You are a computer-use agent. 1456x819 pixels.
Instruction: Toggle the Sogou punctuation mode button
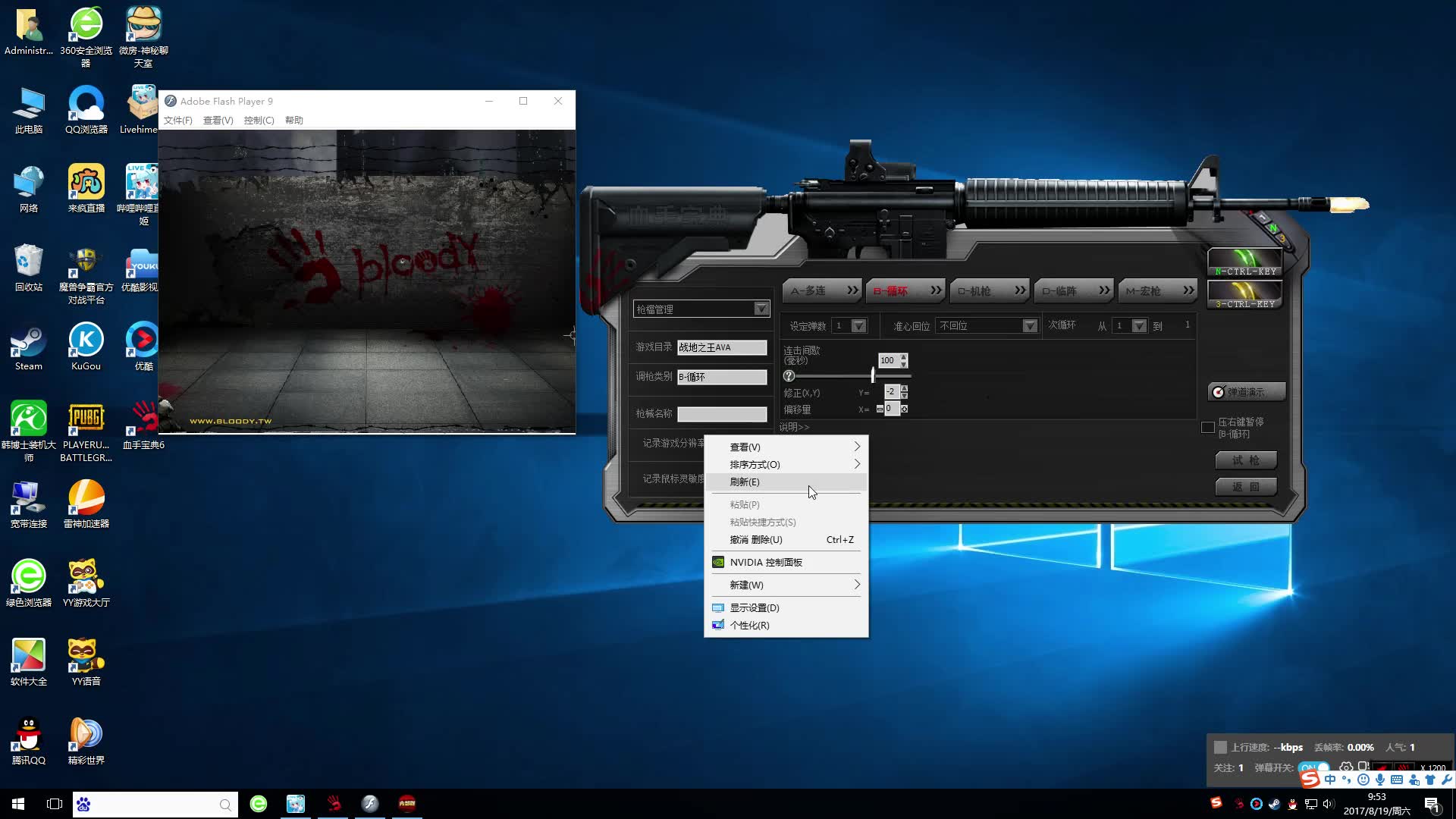point(1347,780)
